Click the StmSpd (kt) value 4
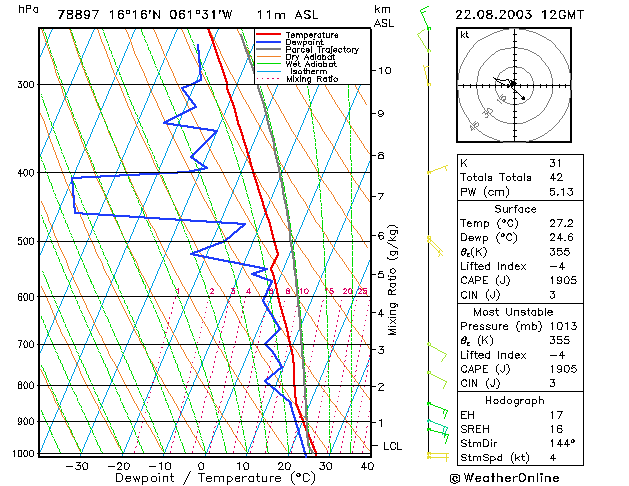 coord(553,458)
